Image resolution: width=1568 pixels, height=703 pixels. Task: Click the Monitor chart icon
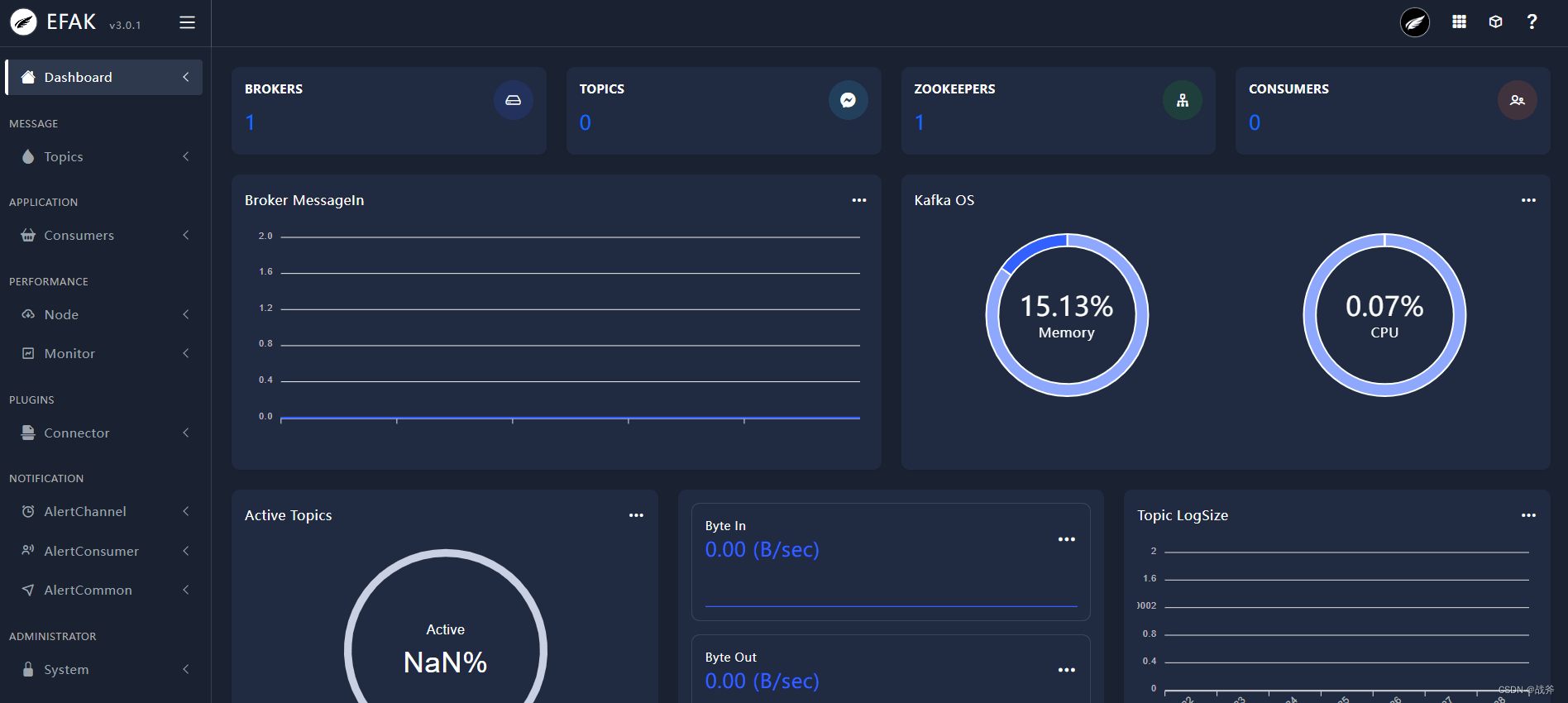pos(28,353)
